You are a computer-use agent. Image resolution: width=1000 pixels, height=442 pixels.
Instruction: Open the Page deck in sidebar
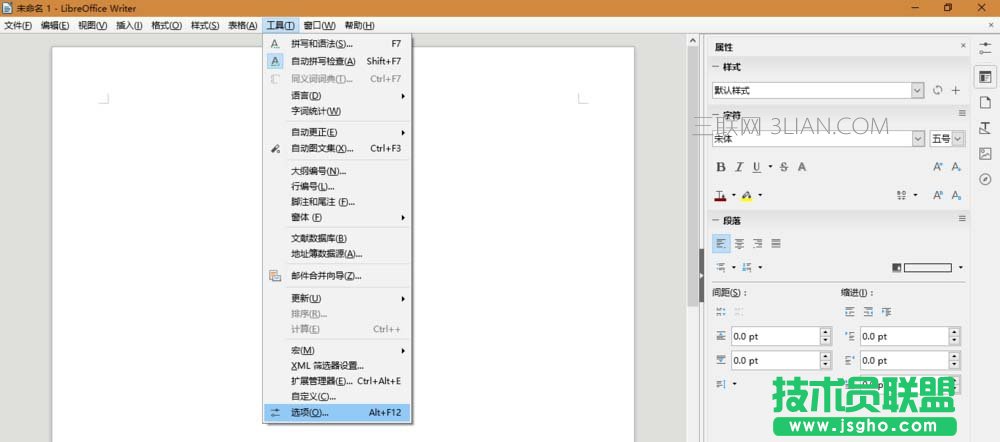985,102
